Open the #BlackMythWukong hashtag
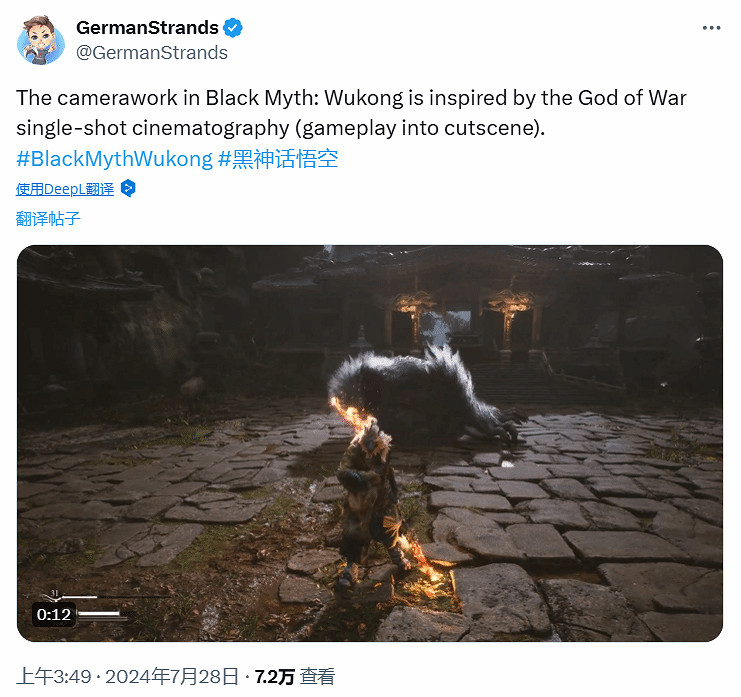The height and width of the screenshot is (697, 741). click(114, 159)
